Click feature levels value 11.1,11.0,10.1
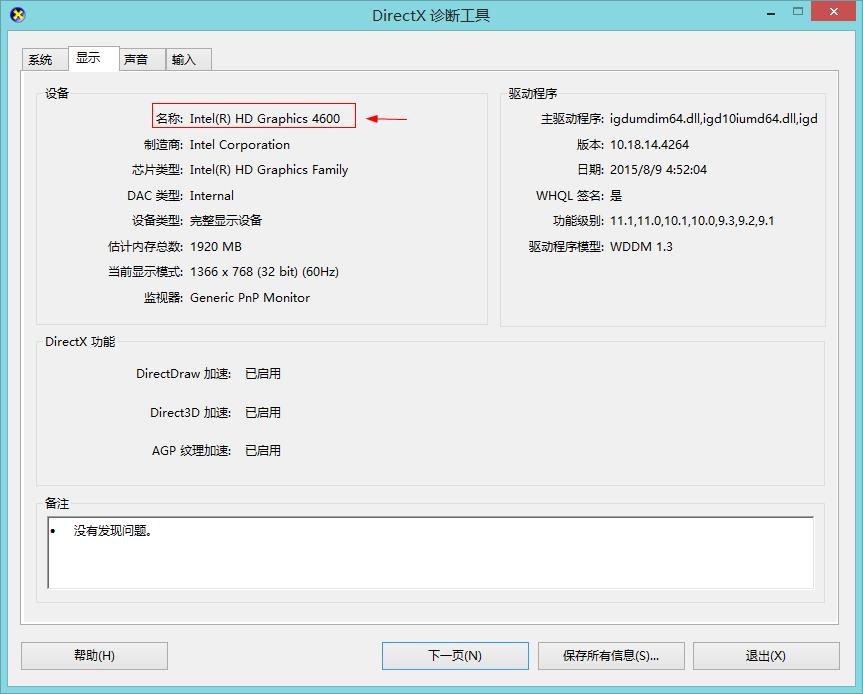 pos(692,221)
